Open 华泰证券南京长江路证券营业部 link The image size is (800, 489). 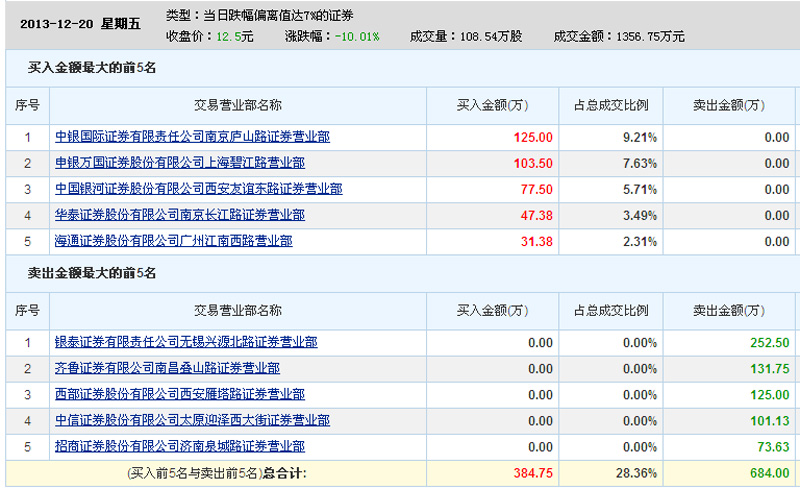point(180,215)
